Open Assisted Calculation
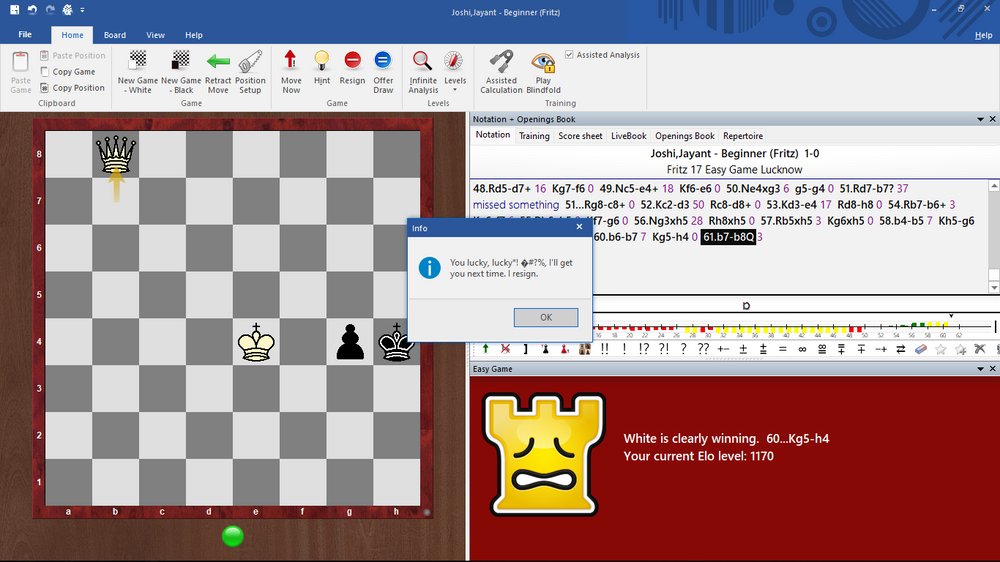Image resolution: width=1000 pixels, height=562 pixels. [x=501, y=72]
